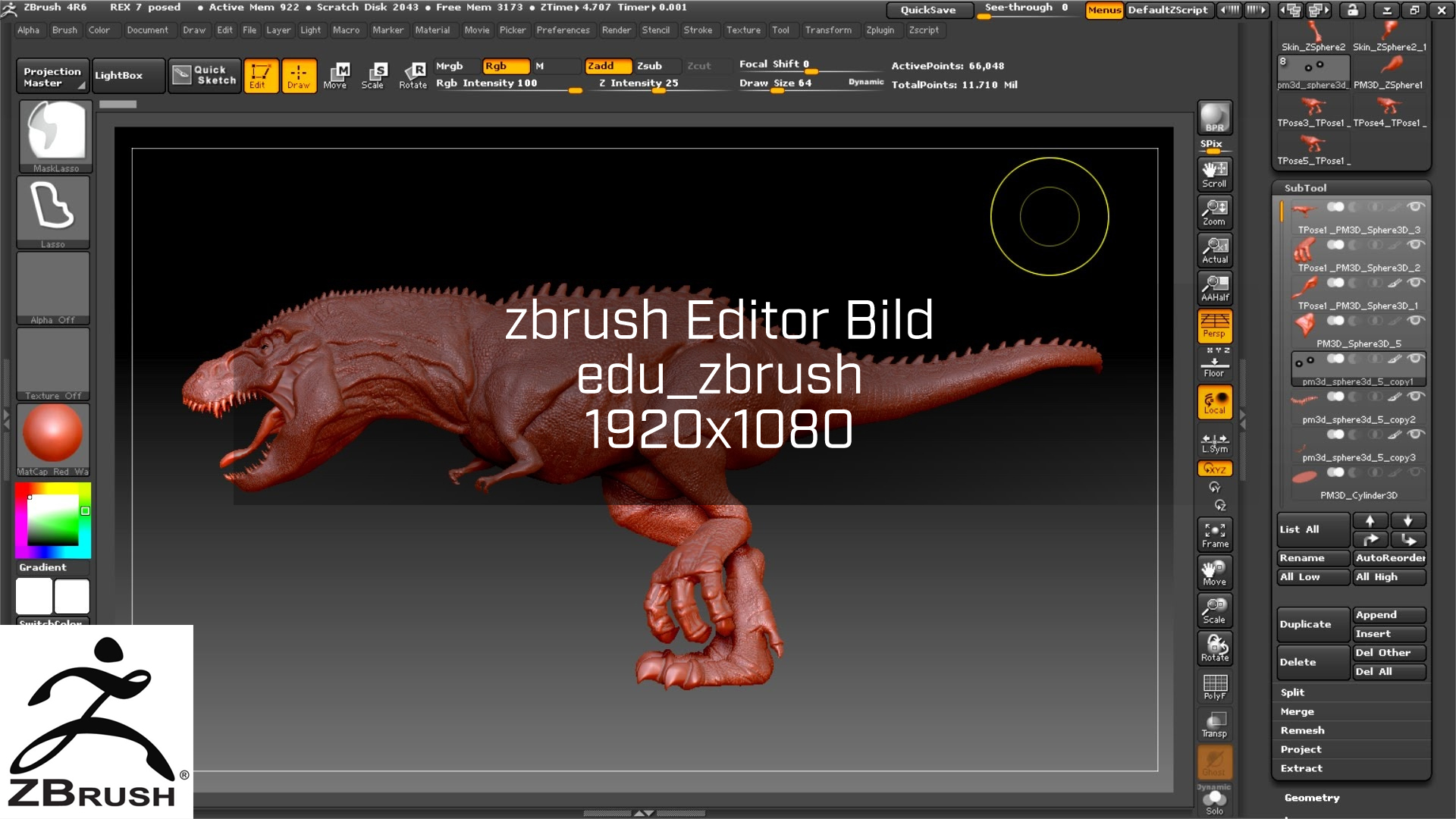Toggle the Floor grid

(1214, 364)
